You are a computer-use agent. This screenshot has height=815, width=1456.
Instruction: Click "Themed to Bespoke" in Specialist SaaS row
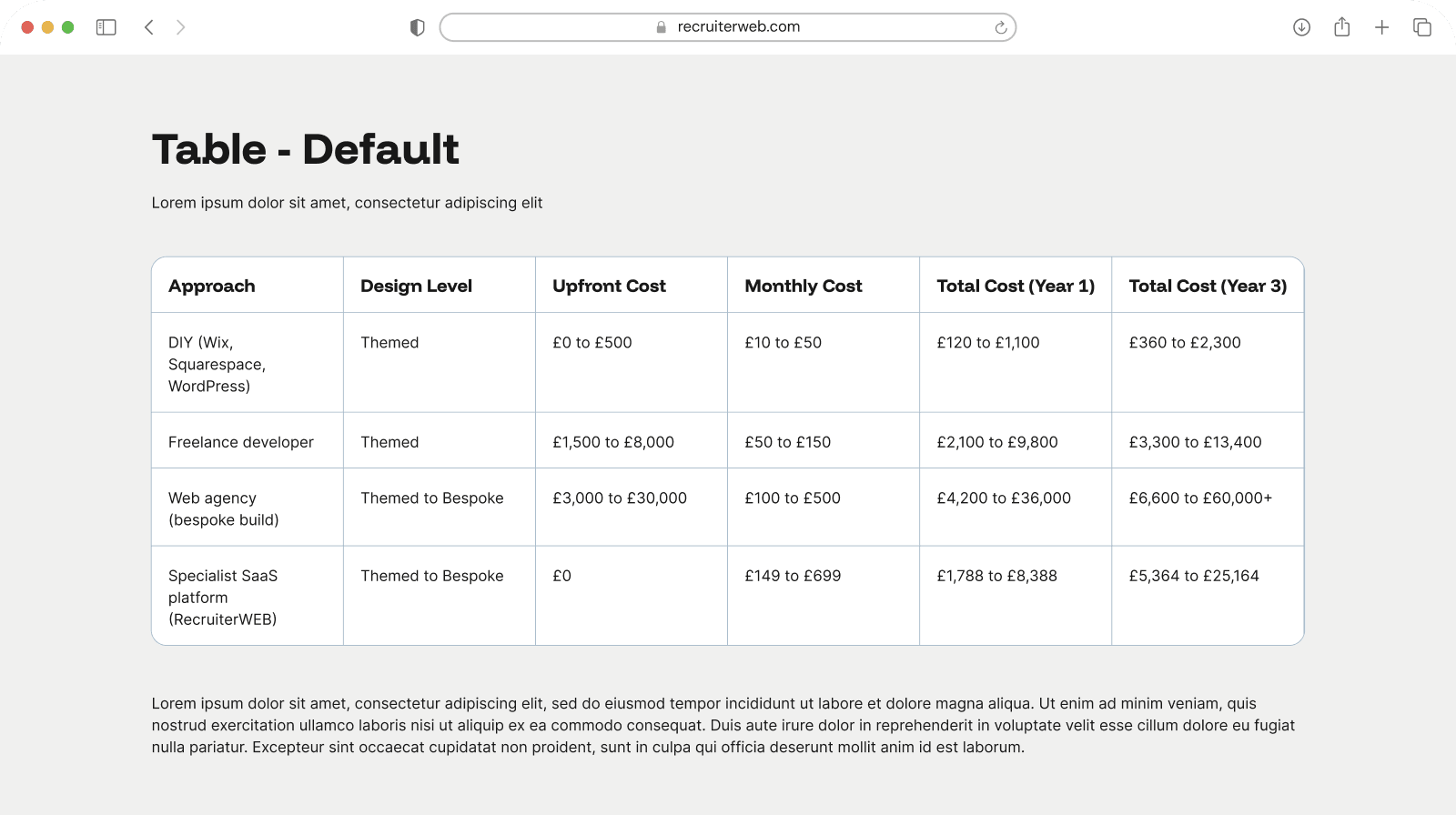432,576
